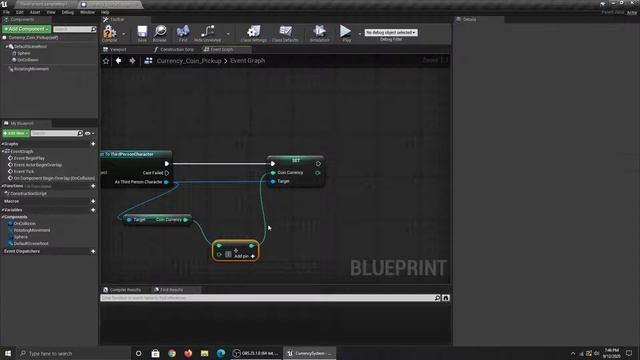
Task: Open the debug object filter dropdown
Action: pyautogui.click(x=391, y=32)
